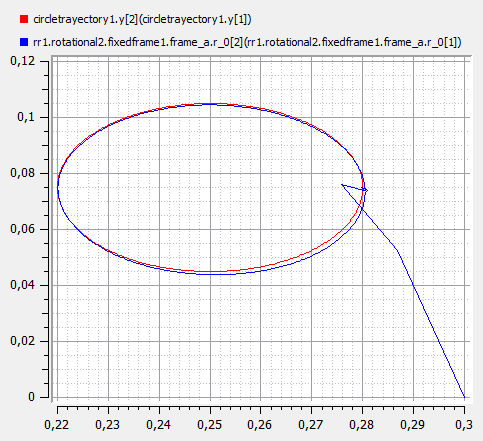Click the x-axis value 0,29

[413, 425]
